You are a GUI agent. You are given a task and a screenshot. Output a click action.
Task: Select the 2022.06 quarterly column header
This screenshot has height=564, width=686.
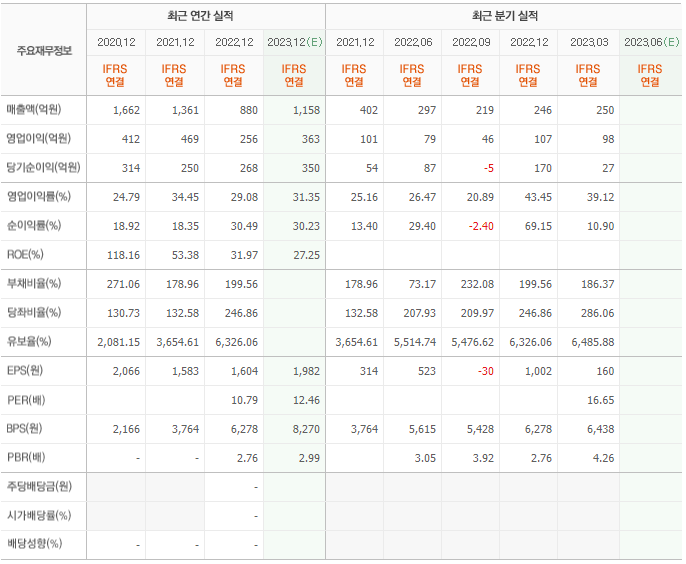(413, 42)
